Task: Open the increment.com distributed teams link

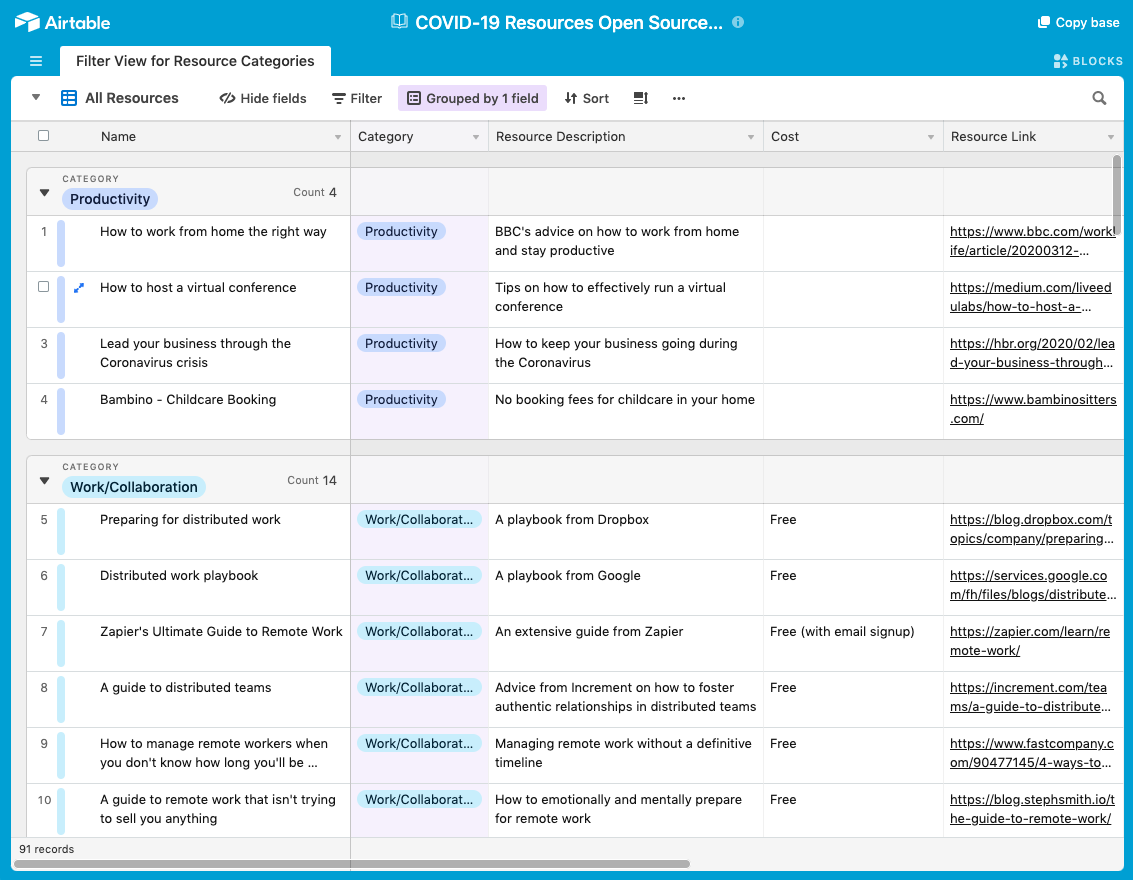Action: click(x=1030, y=697)
